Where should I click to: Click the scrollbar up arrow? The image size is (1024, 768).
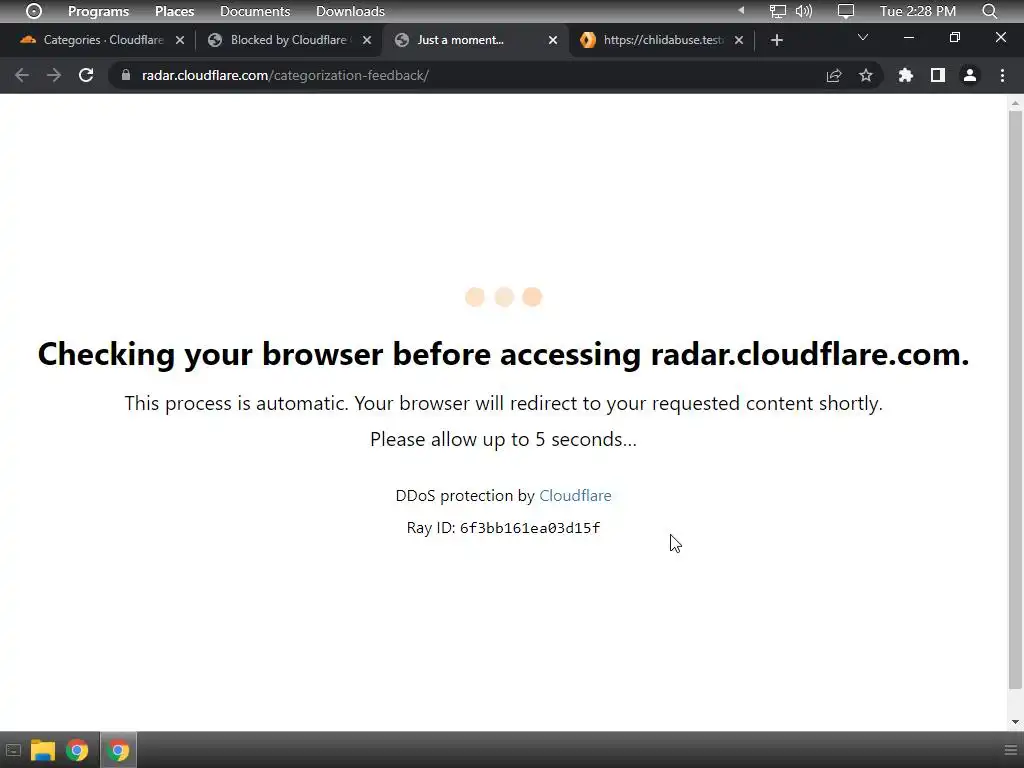(x=1015, y=103)
